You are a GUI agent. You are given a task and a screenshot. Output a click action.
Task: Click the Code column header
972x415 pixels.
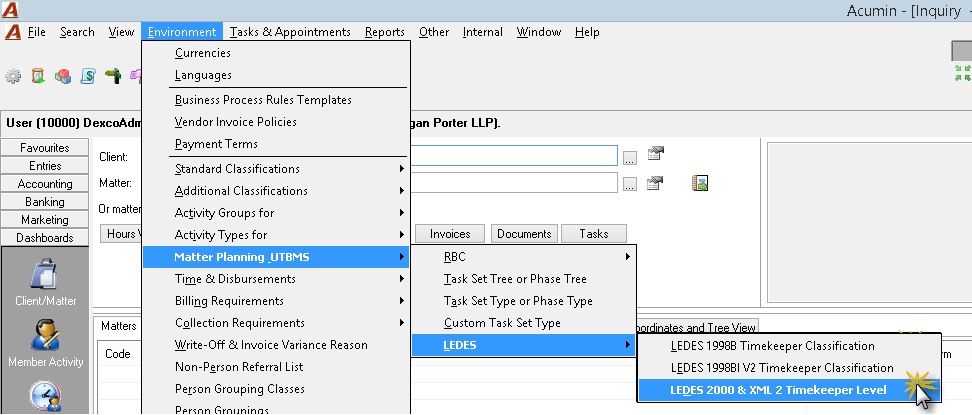(x=118, y=354)
